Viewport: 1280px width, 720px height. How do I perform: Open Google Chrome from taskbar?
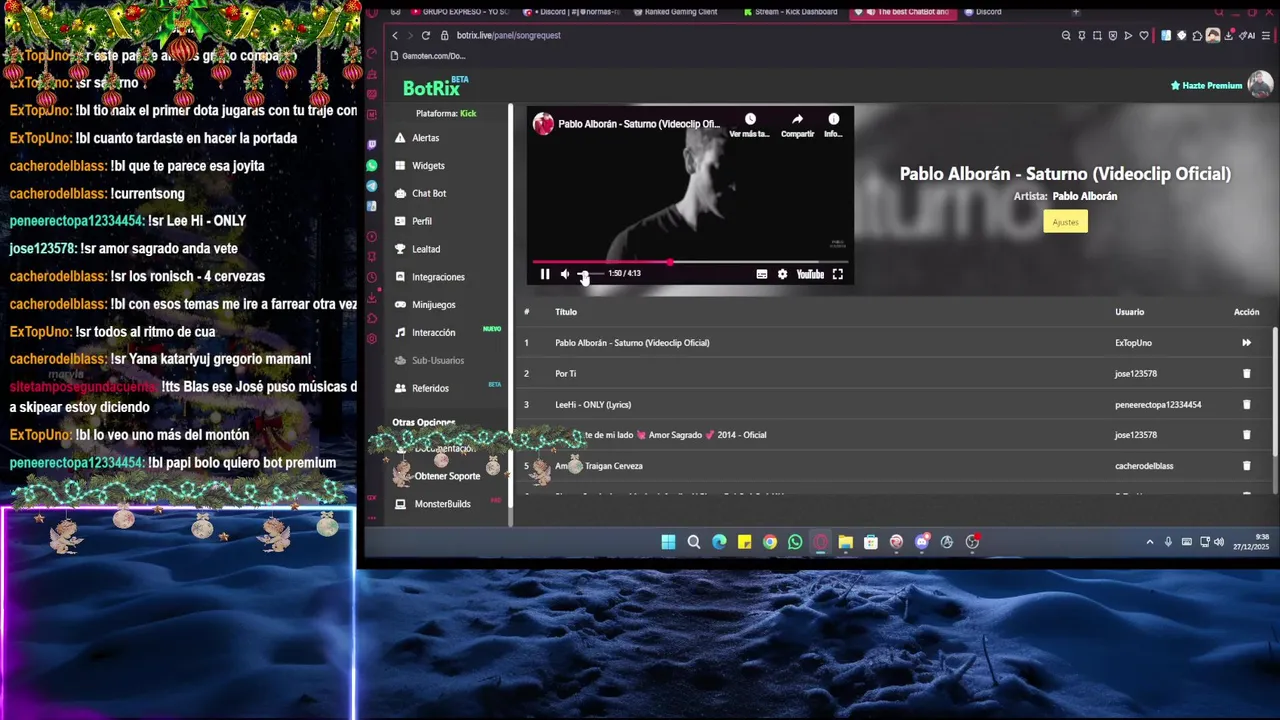pos(770,542)
